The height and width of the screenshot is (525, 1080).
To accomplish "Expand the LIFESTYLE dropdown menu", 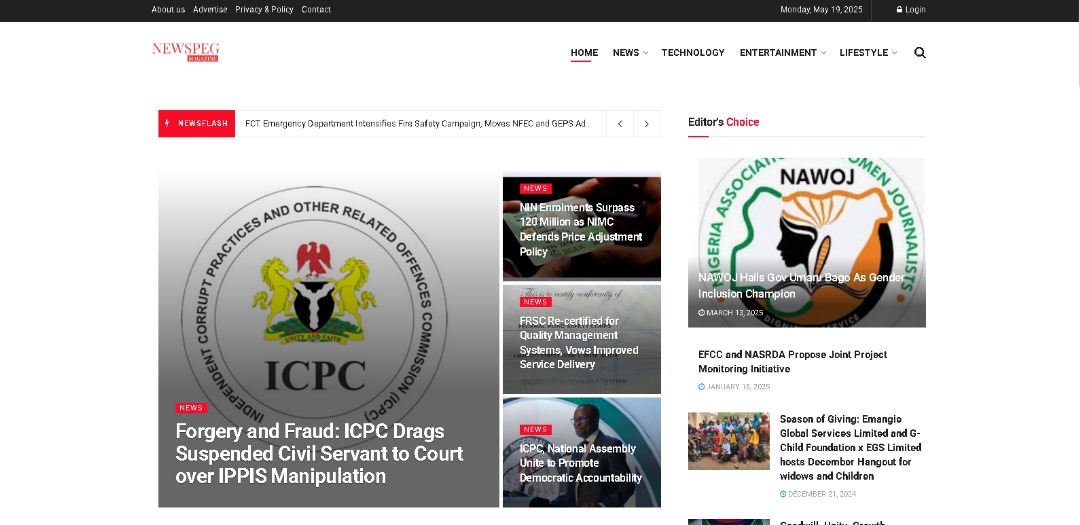I will click(868, 52).
